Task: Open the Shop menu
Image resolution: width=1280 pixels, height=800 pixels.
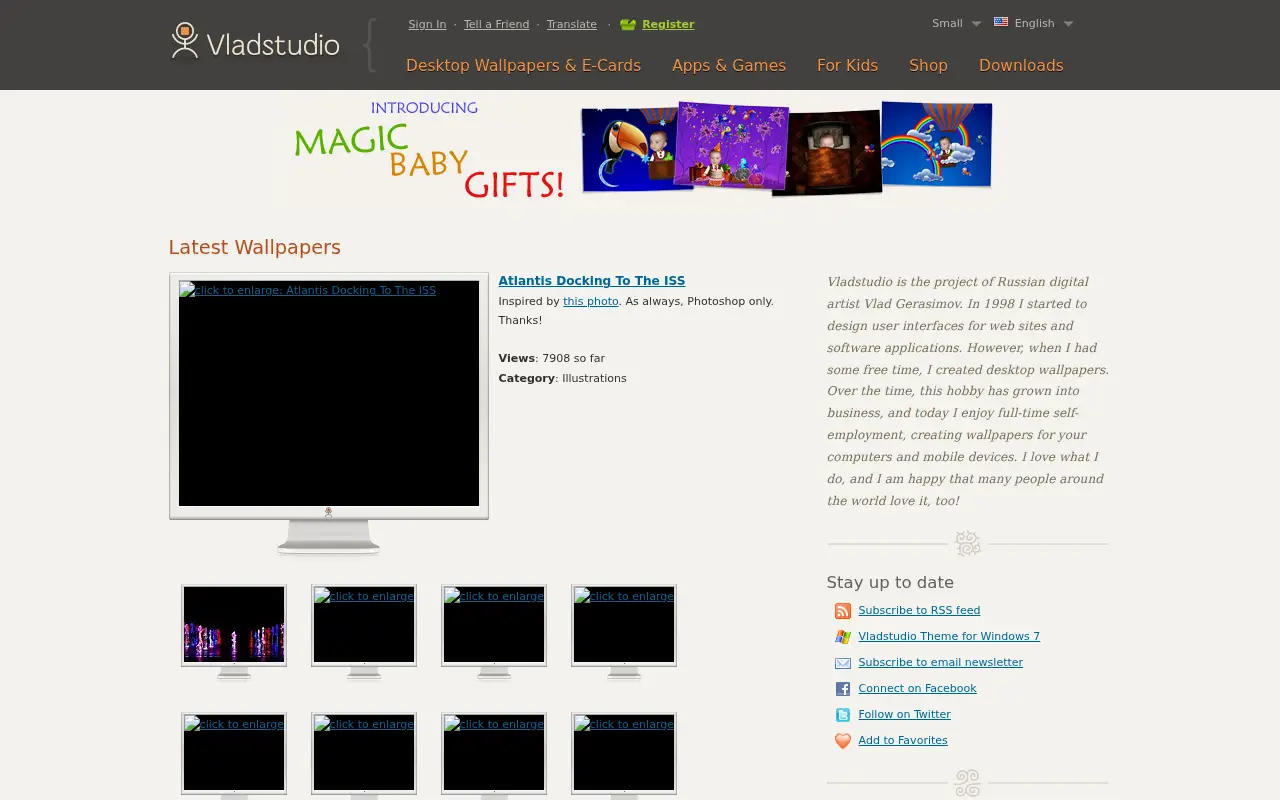Action: pyautogui.click(x=928, y=65)
